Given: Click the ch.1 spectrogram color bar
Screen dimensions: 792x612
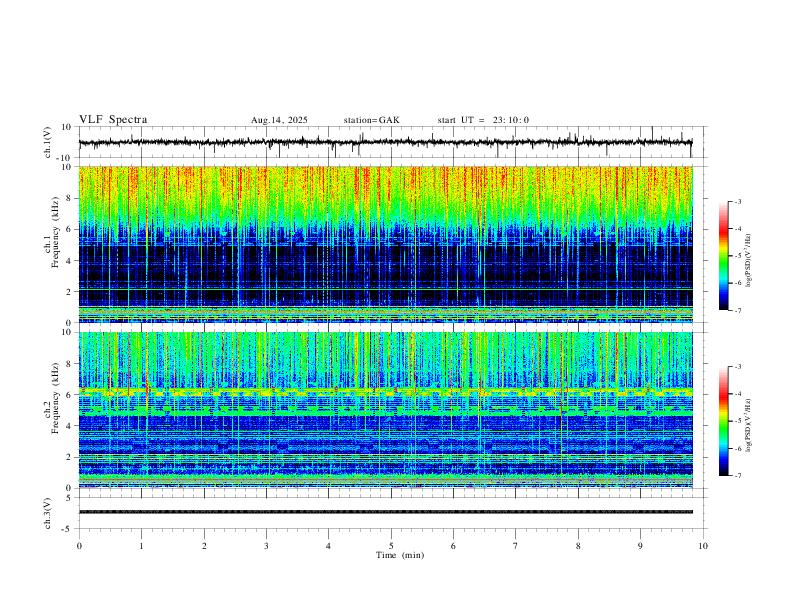Looking at the screenshot, I should coord(724,256).
